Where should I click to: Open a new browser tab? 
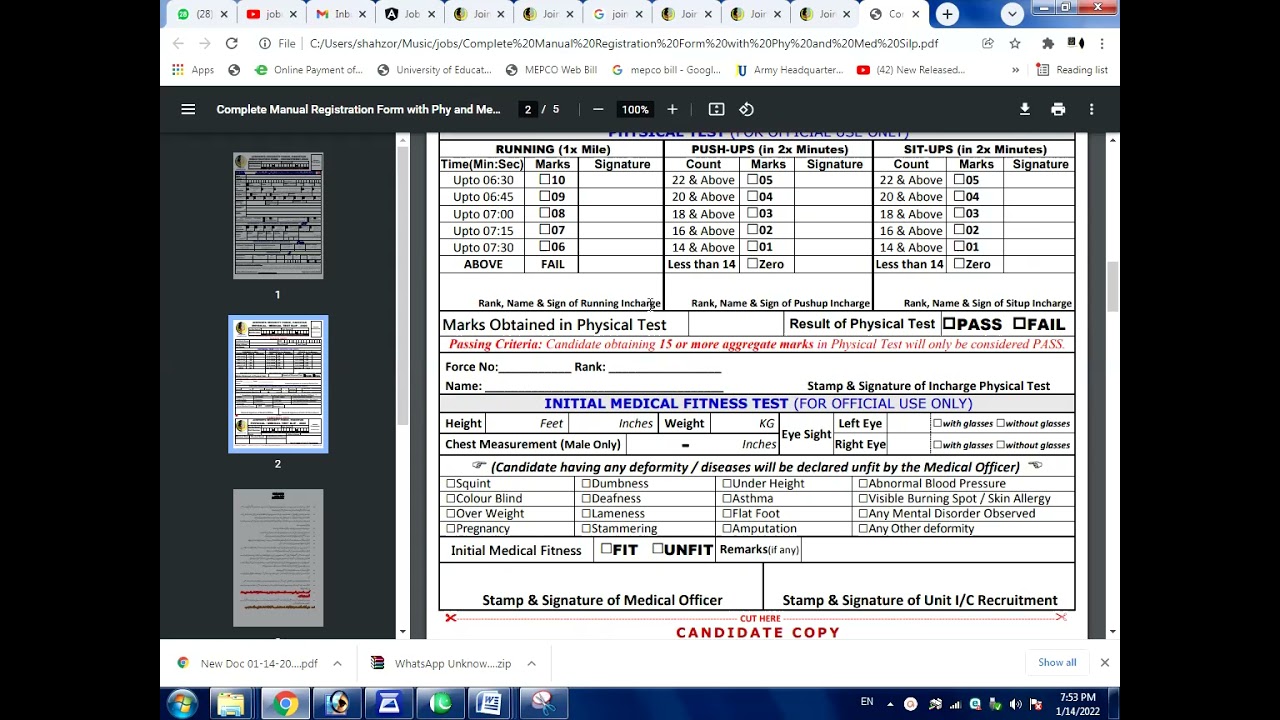point(947,14)
